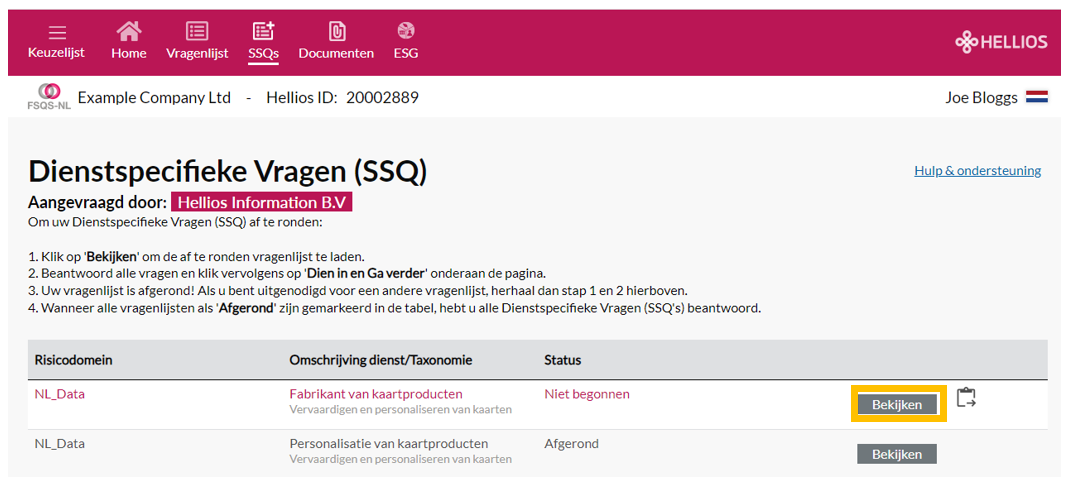1068x489 pixels.
Task: Click the Dutch flag language icon
Action: (x=1037, y=97)
